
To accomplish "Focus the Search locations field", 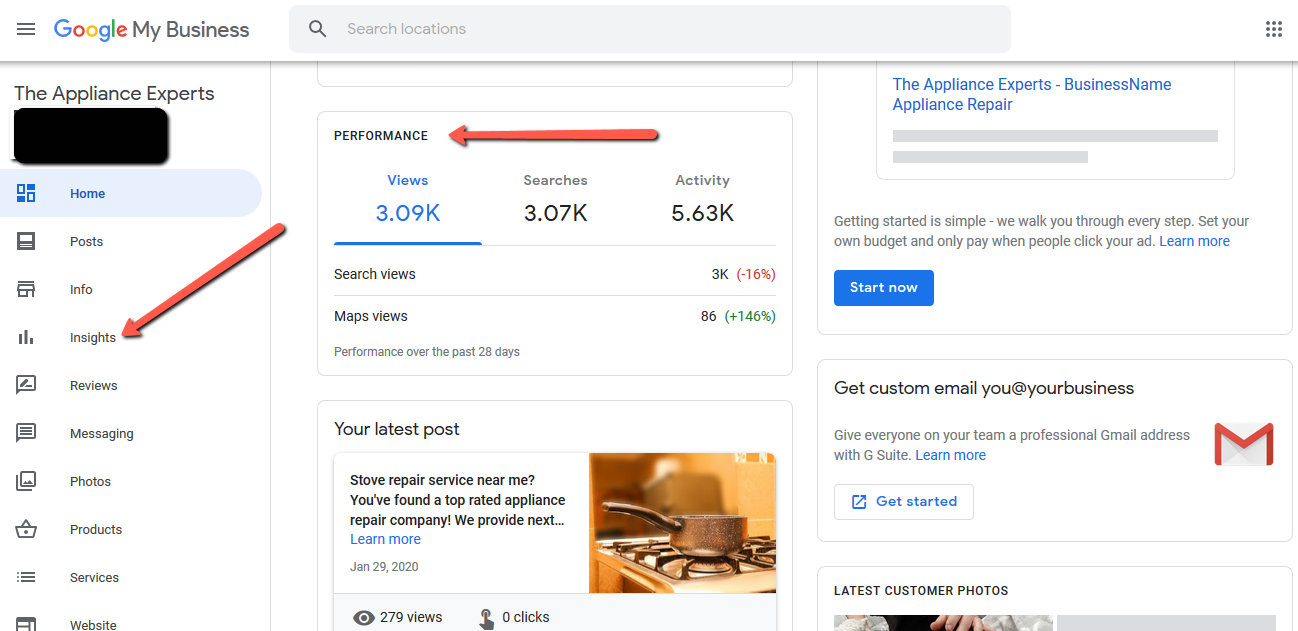I will point(650,29).
